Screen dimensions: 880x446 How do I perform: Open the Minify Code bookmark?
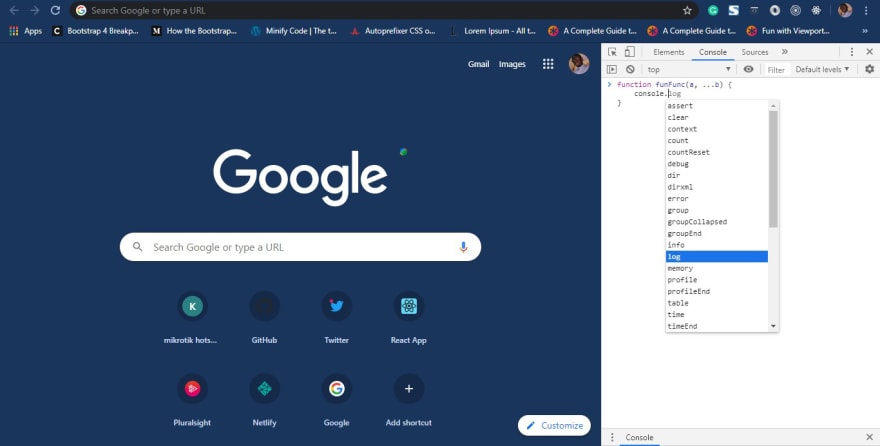[x=294, y=31]
